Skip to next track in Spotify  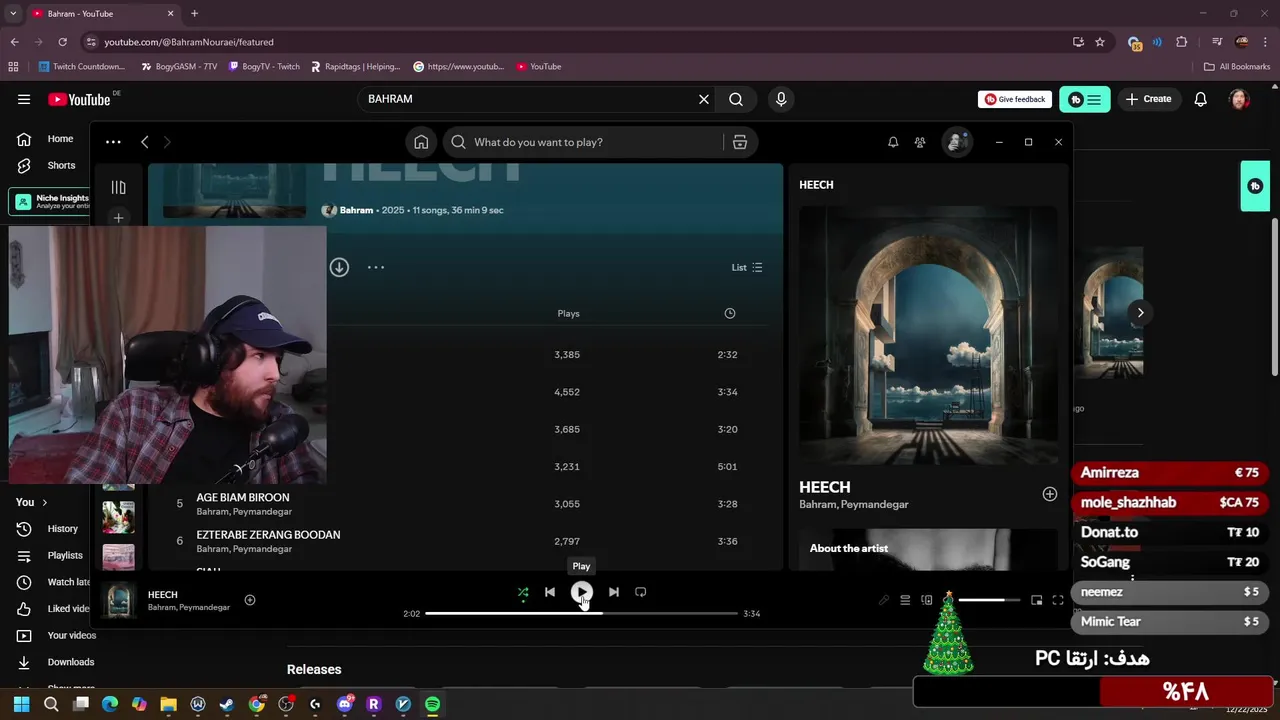point(614,592)
